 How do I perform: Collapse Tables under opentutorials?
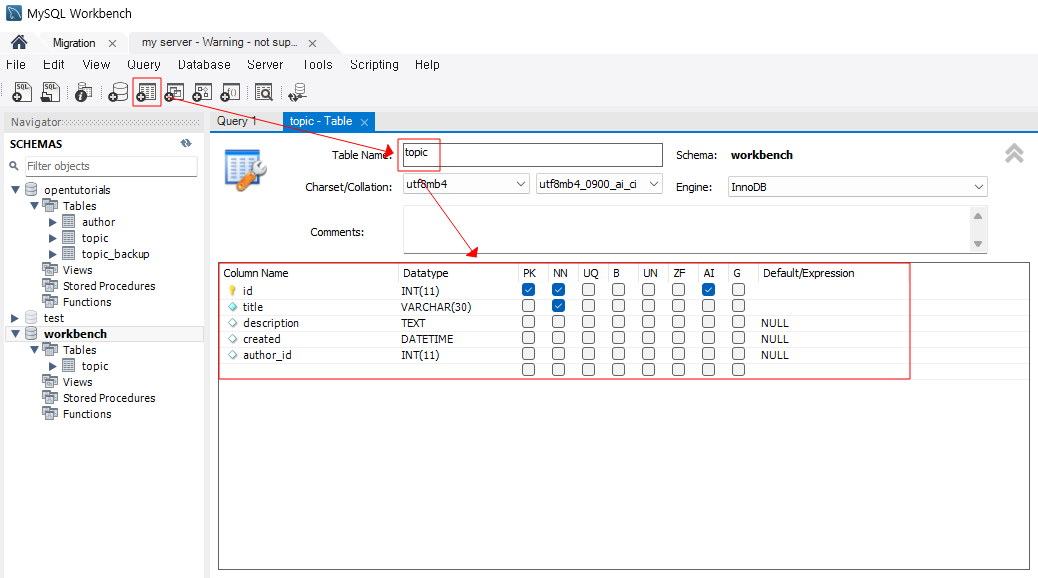[34, 205]
